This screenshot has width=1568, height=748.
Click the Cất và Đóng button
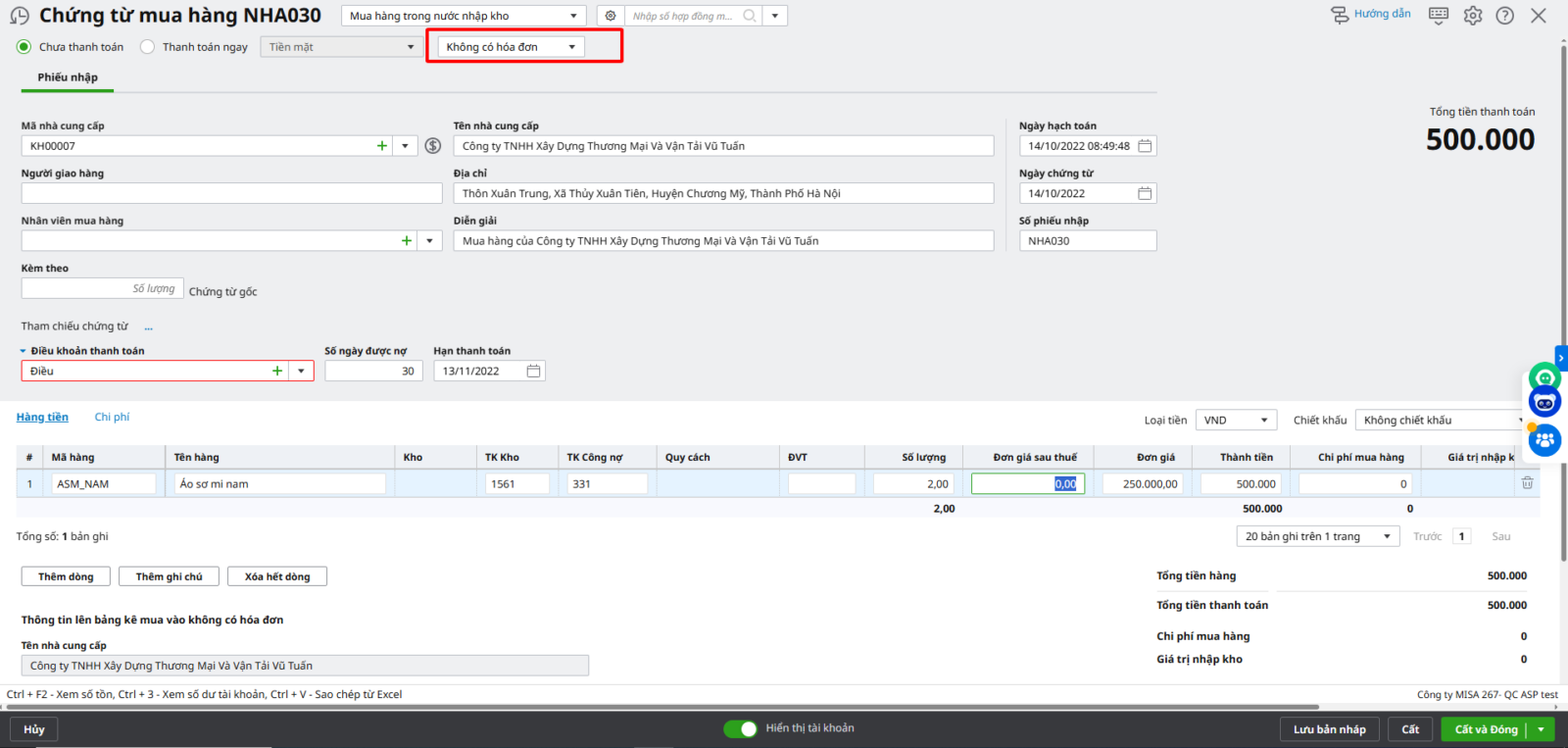(1486, 729)
